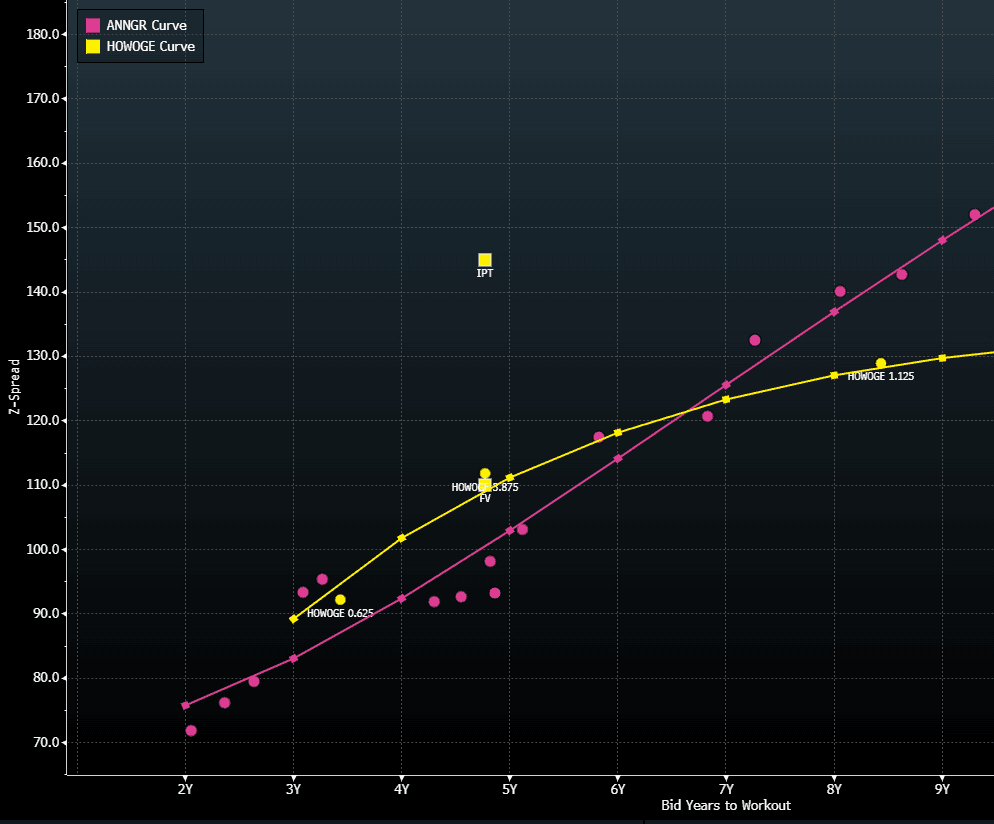Select the lowest pink dot near 2Y

point(191,731)
